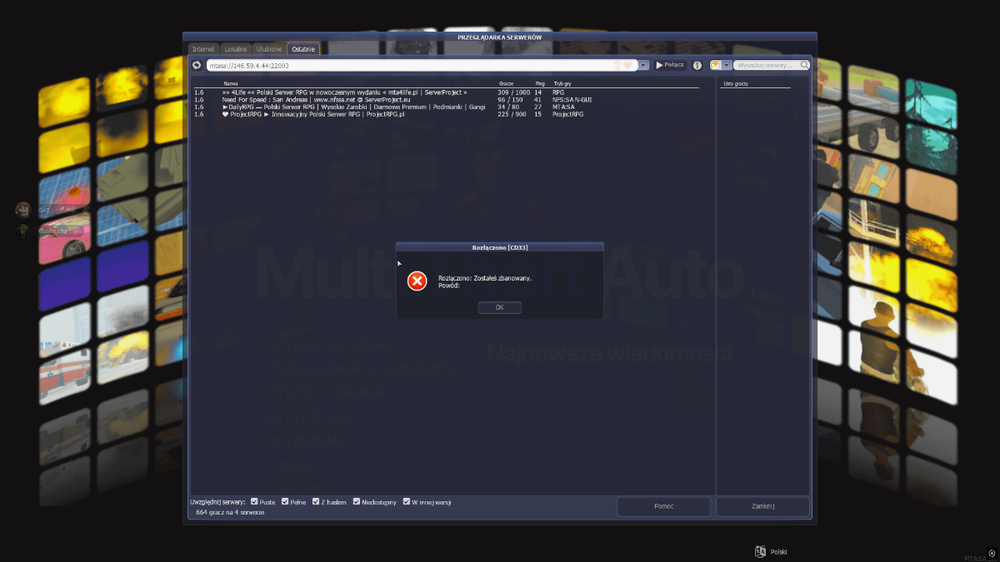
Task: Click the 225 / 900 players cell
Action: pos(511,115)
